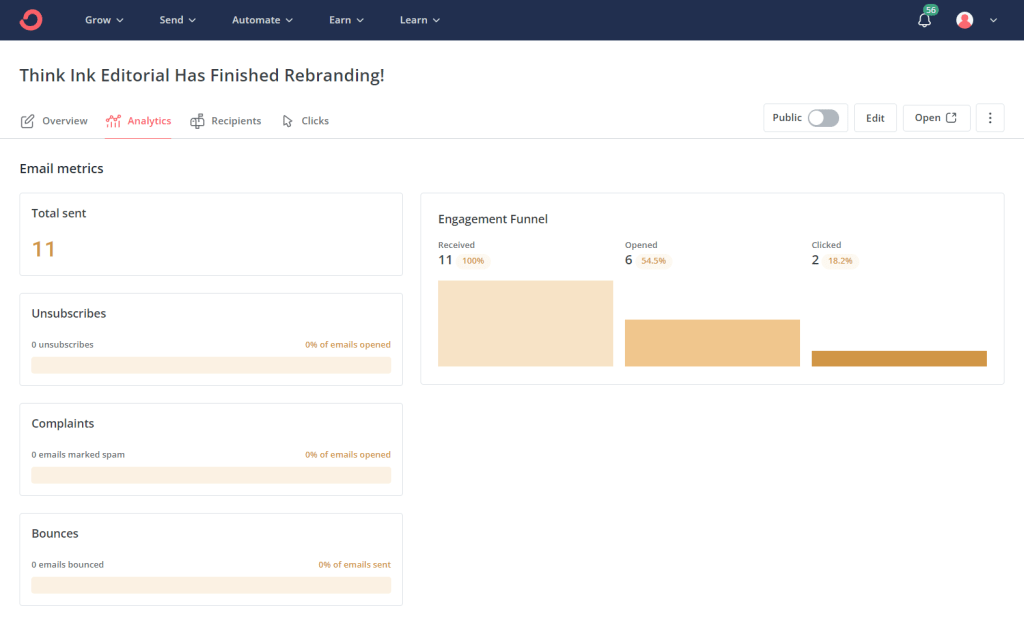This screenshot has width=1024, height=634.
Task: Click the Analytics chart icon
Action: 113,121
